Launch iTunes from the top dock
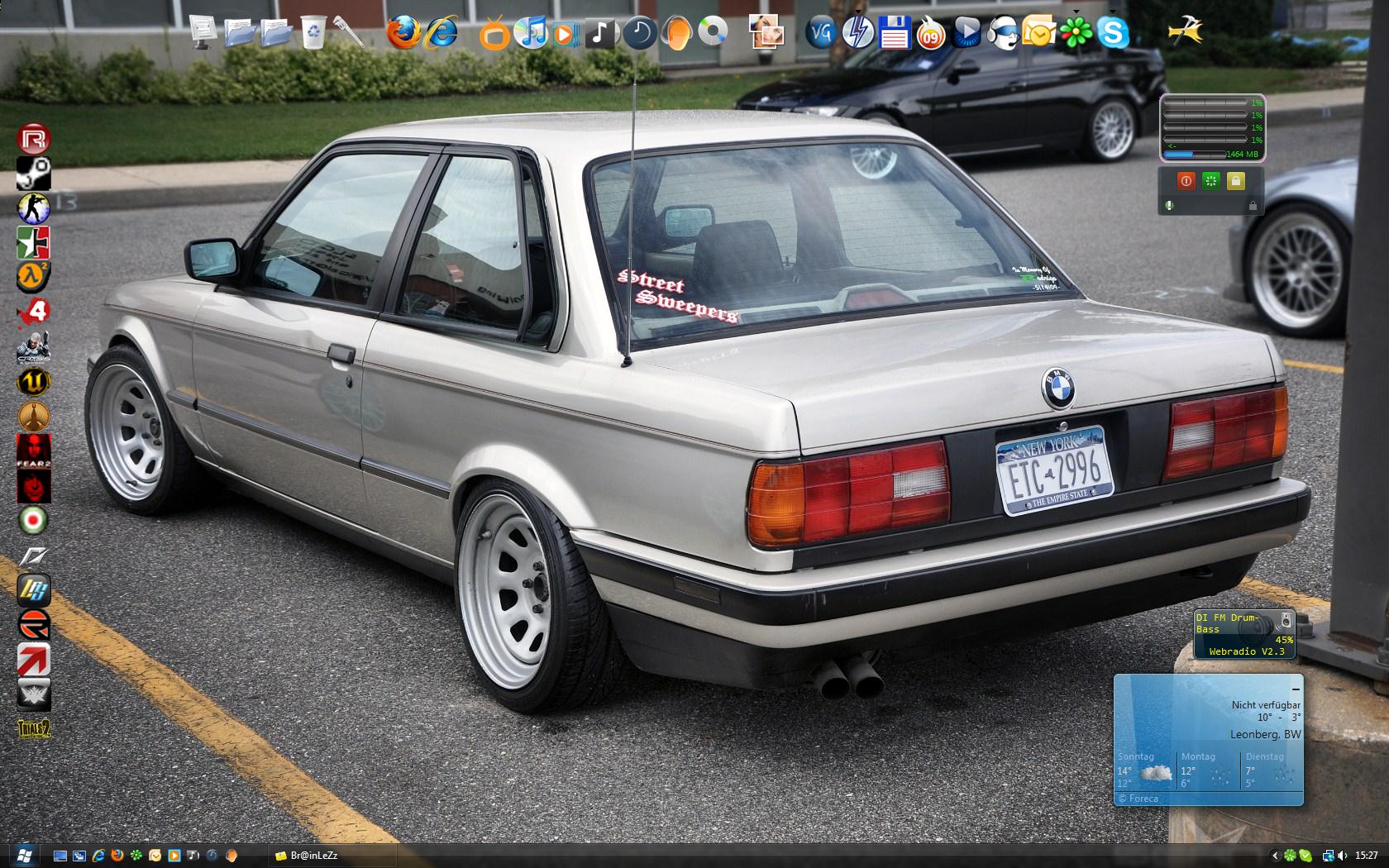1389x868 pixels. click(530, 32)
